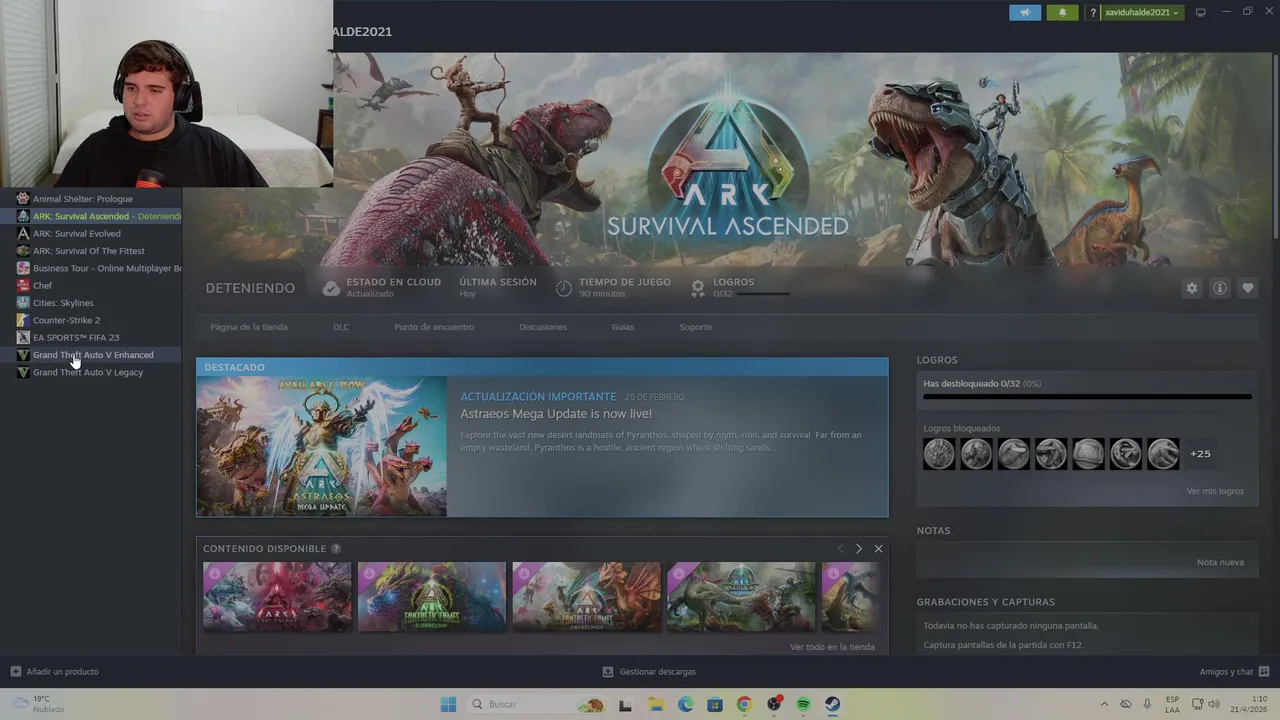Open the Steam notifications bell

point(1062,12)
